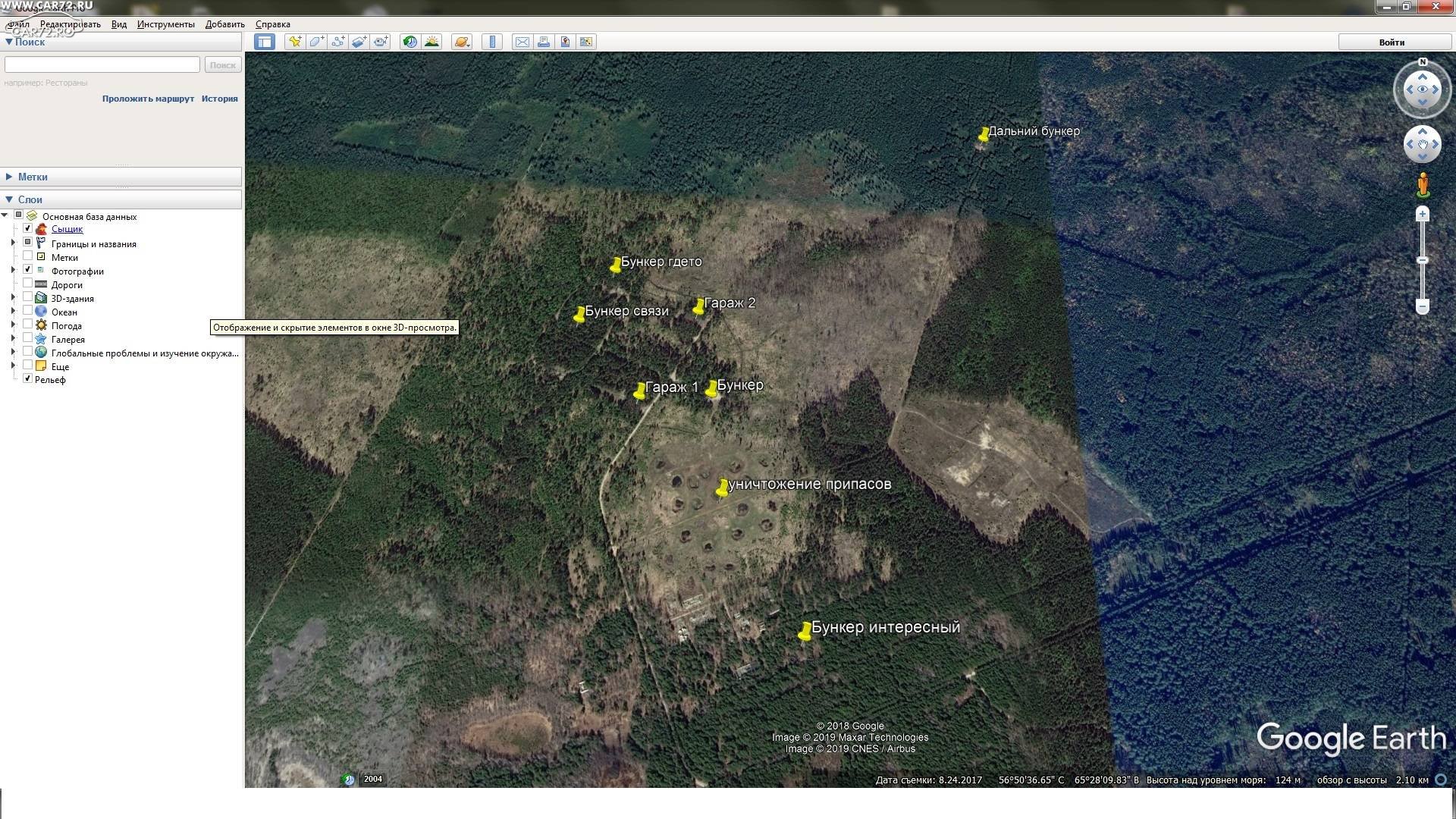The height and width of the screenshot is (819, 1456).
Task: Click the Дальний бункер placemark pin
Action: [x=983, y=136]
